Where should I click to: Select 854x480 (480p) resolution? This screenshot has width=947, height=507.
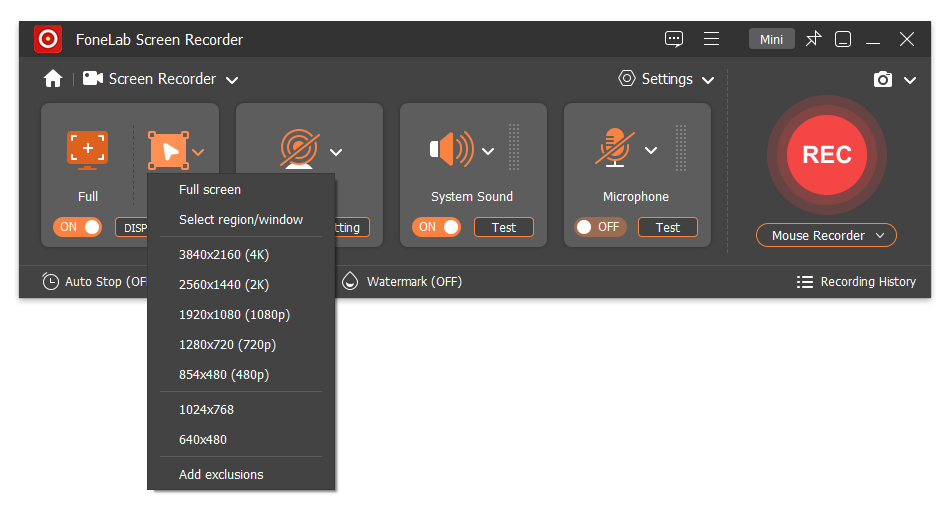(x=241, y=375)
